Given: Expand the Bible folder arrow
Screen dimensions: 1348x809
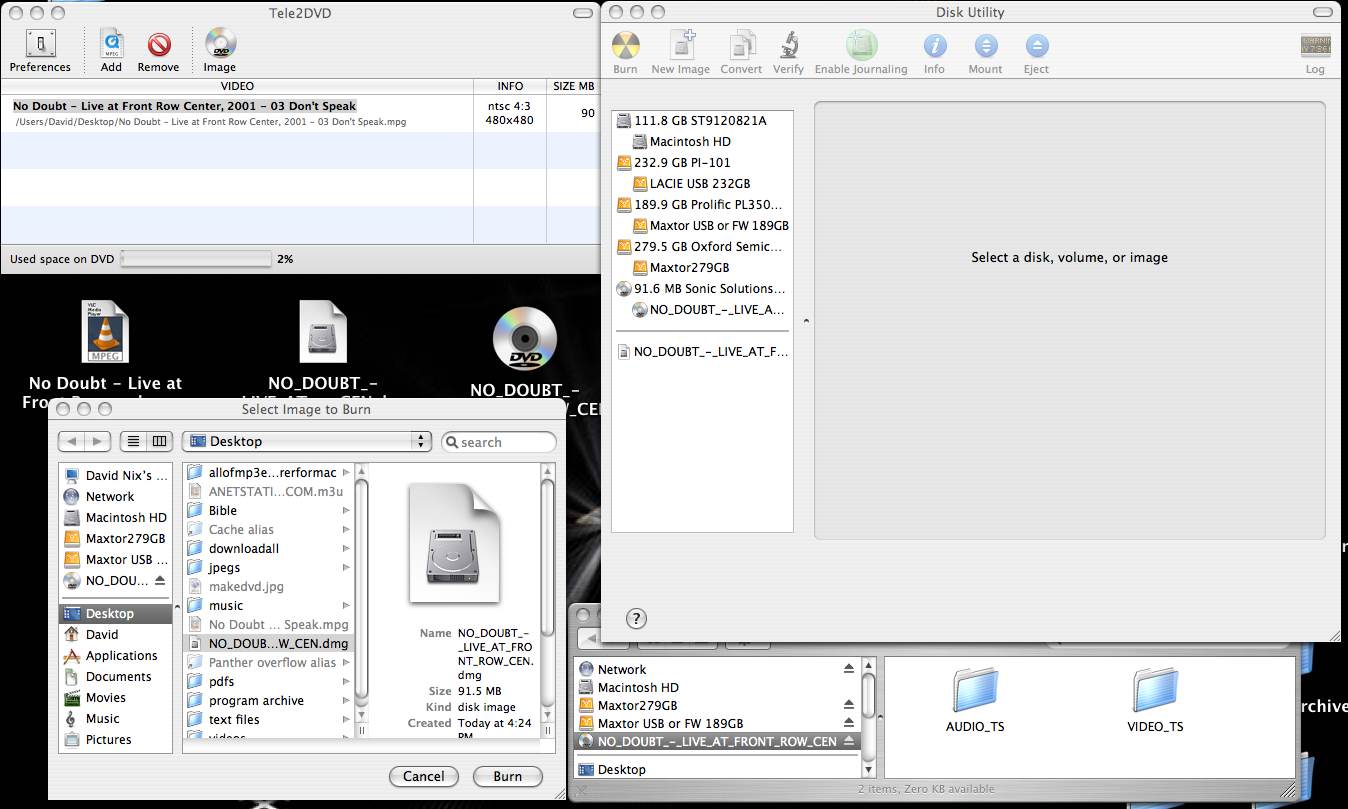Looking at the screenshot, I should (x=347, y=510).
